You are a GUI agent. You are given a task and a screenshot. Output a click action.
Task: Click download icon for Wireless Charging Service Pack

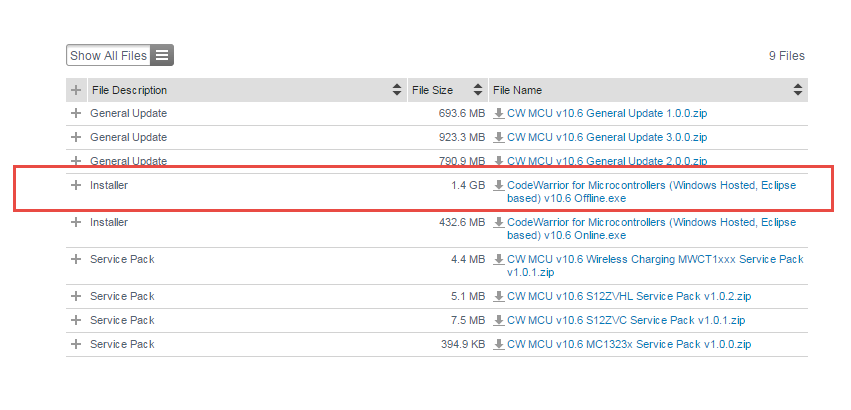(x=498, y=259)
